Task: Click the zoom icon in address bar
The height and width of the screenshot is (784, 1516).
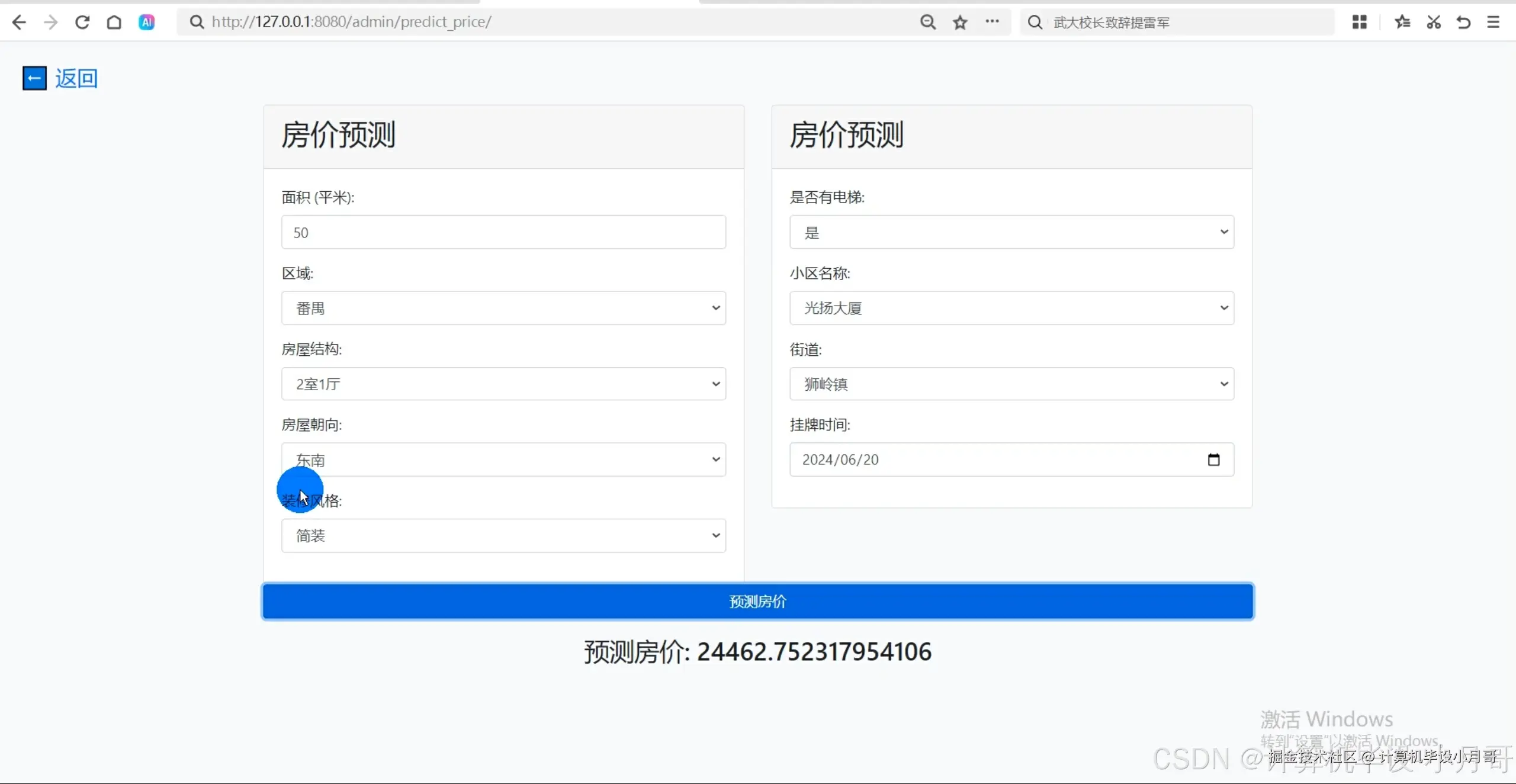Action: (927, 22)
